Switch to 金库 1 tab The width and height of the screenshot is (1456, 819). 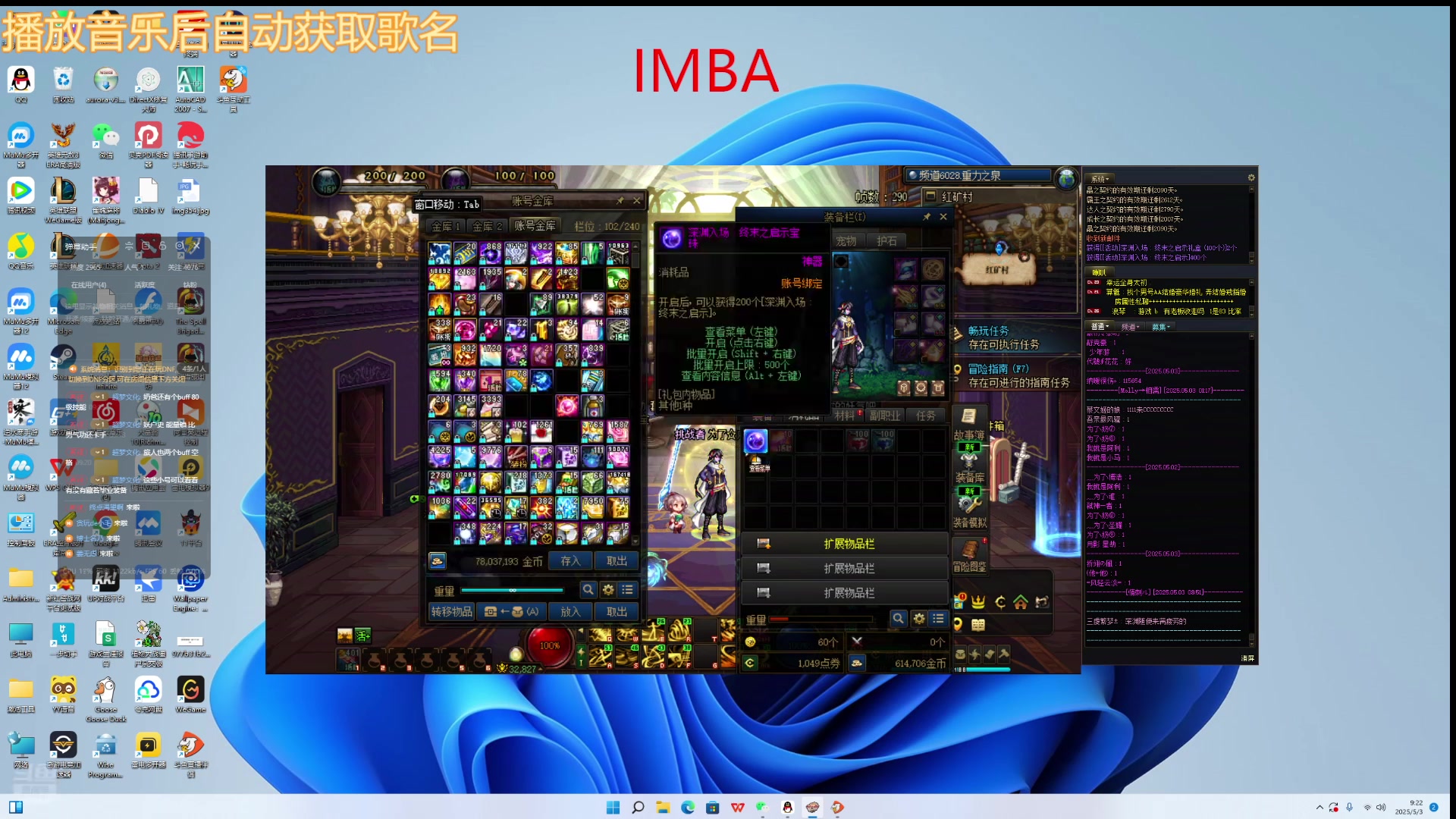coord(445,226)
